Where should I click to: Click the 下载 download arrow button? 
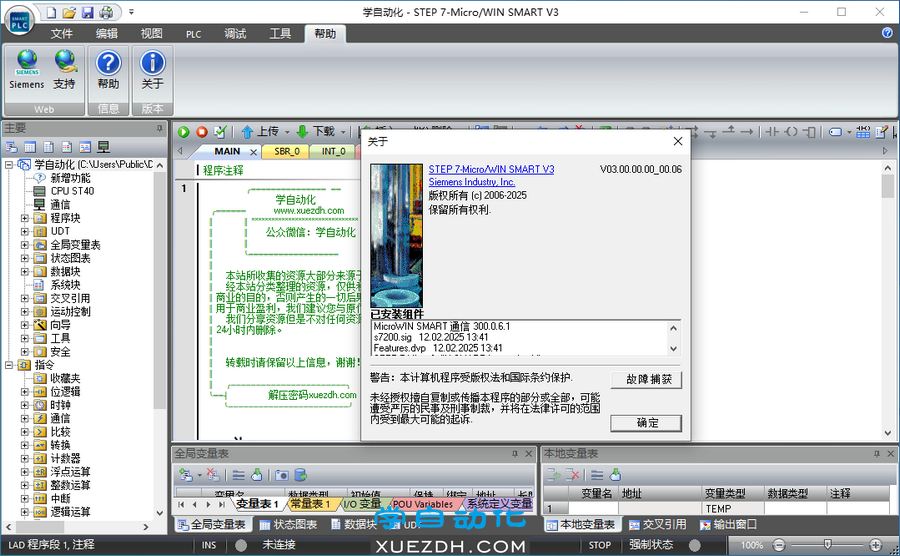click(316, 132)
